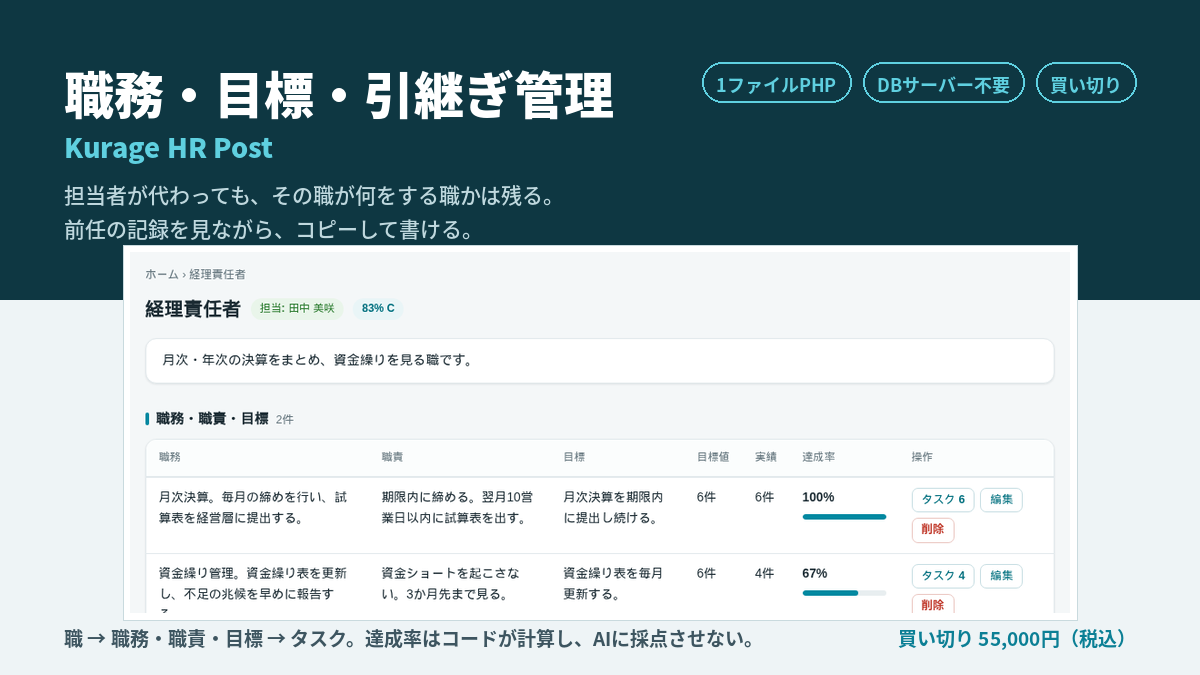Click the 職 → 職務・職責・目標 → タスク caption

[409, 639]
